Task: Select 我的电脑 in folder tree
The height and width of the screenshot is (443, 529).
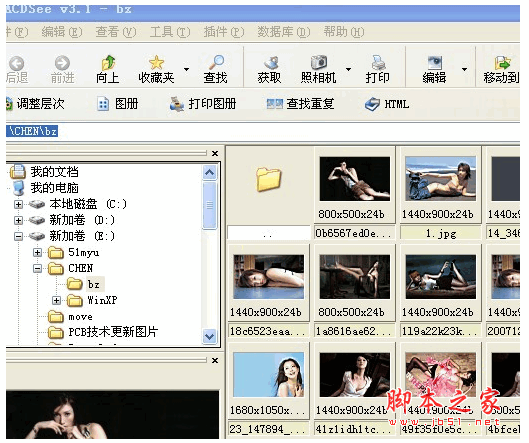Action: [54, 188]
